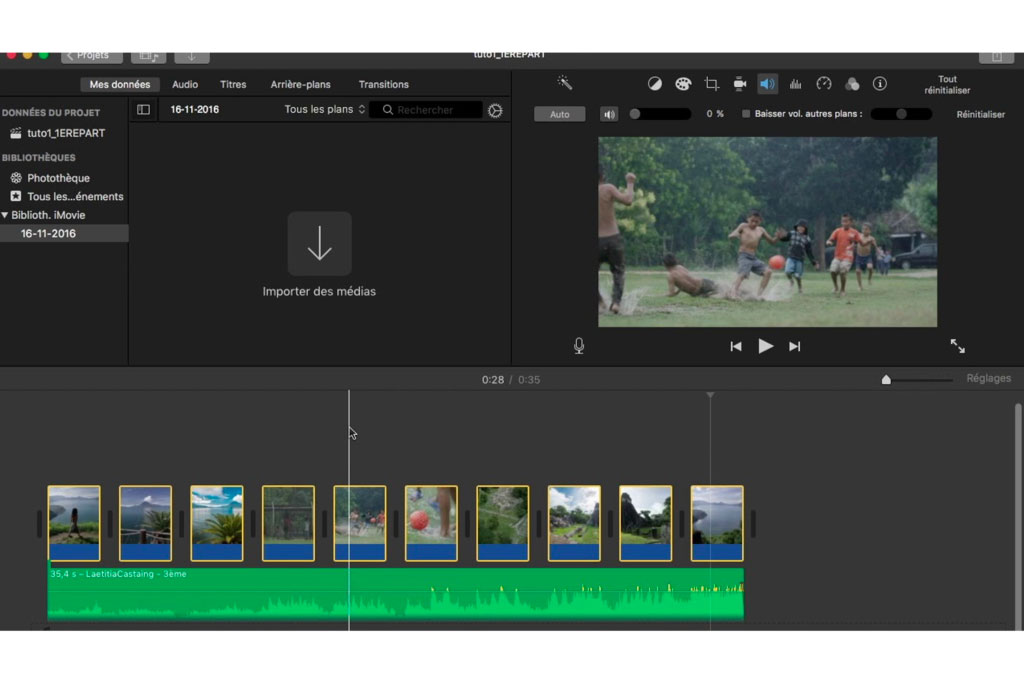Open the 'Tous les plans' dropdown
Image resolution: width=1024 pixels, height=683 pixels.
click(325, 110)
